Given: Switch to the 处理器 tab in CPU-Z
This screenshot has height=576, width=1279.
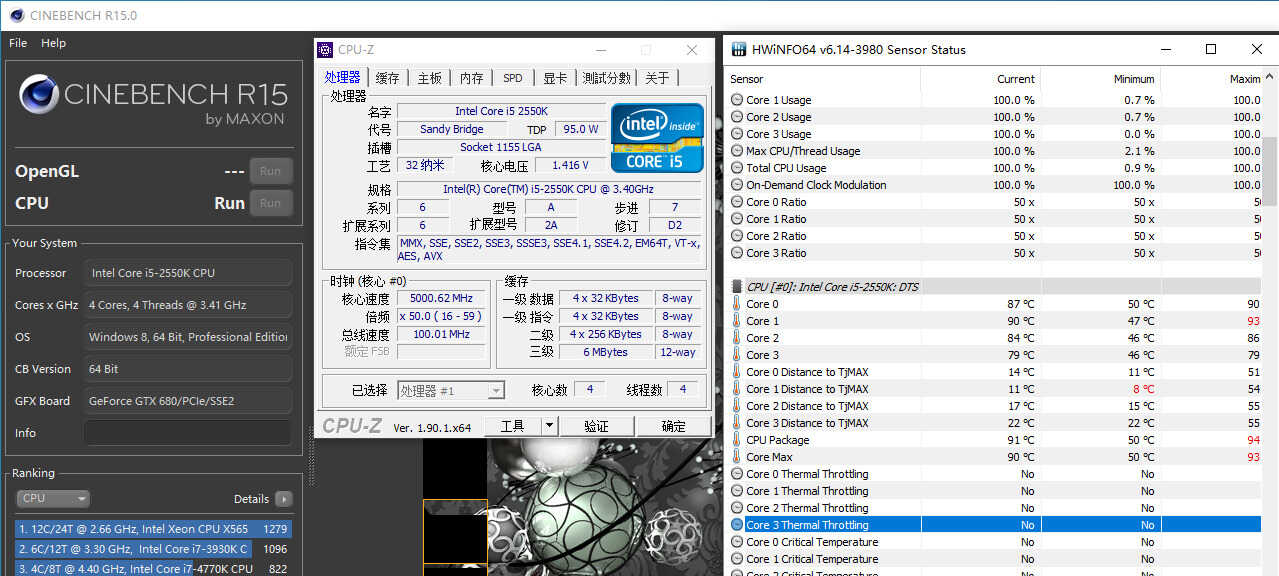Looking at the screenshot, I should tap(343, 78).
